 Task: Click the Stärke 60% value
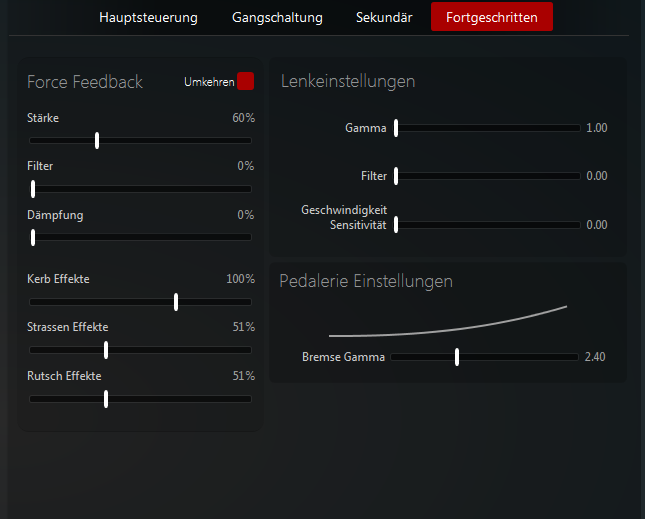point(243,118)
